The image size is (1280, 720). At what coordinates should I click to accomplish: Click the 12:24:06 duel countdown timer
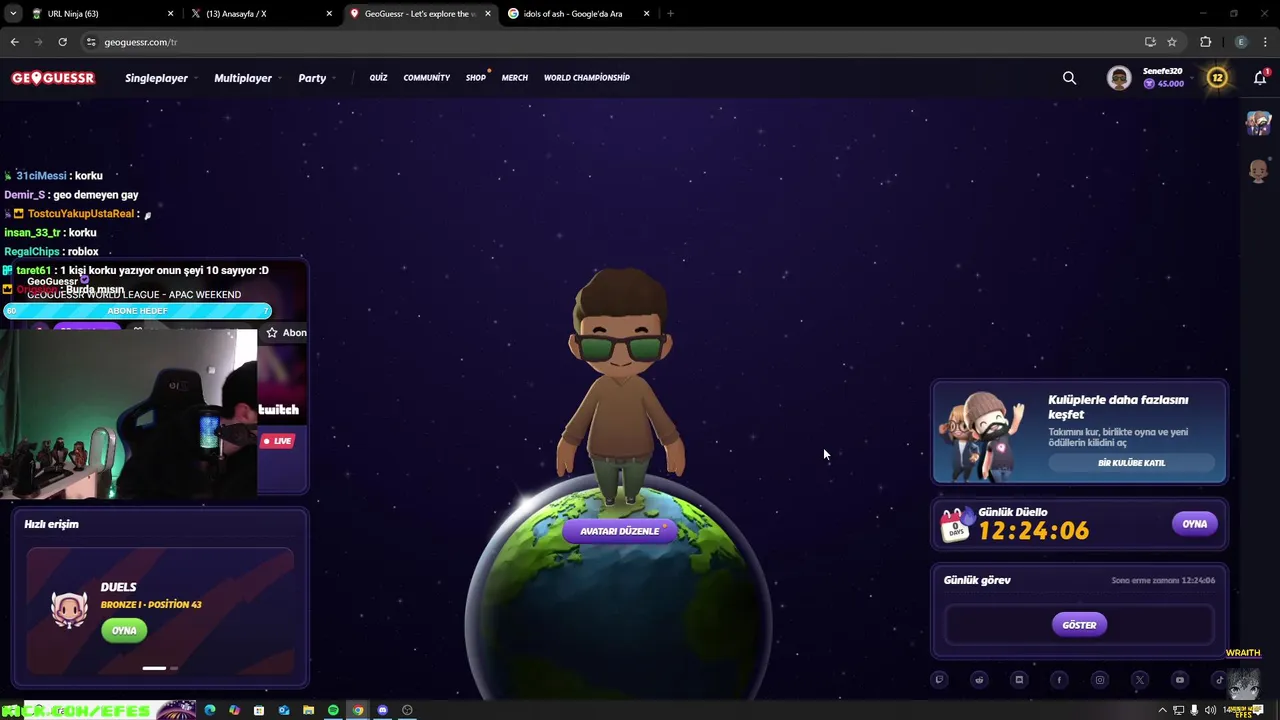[1033, 531]
